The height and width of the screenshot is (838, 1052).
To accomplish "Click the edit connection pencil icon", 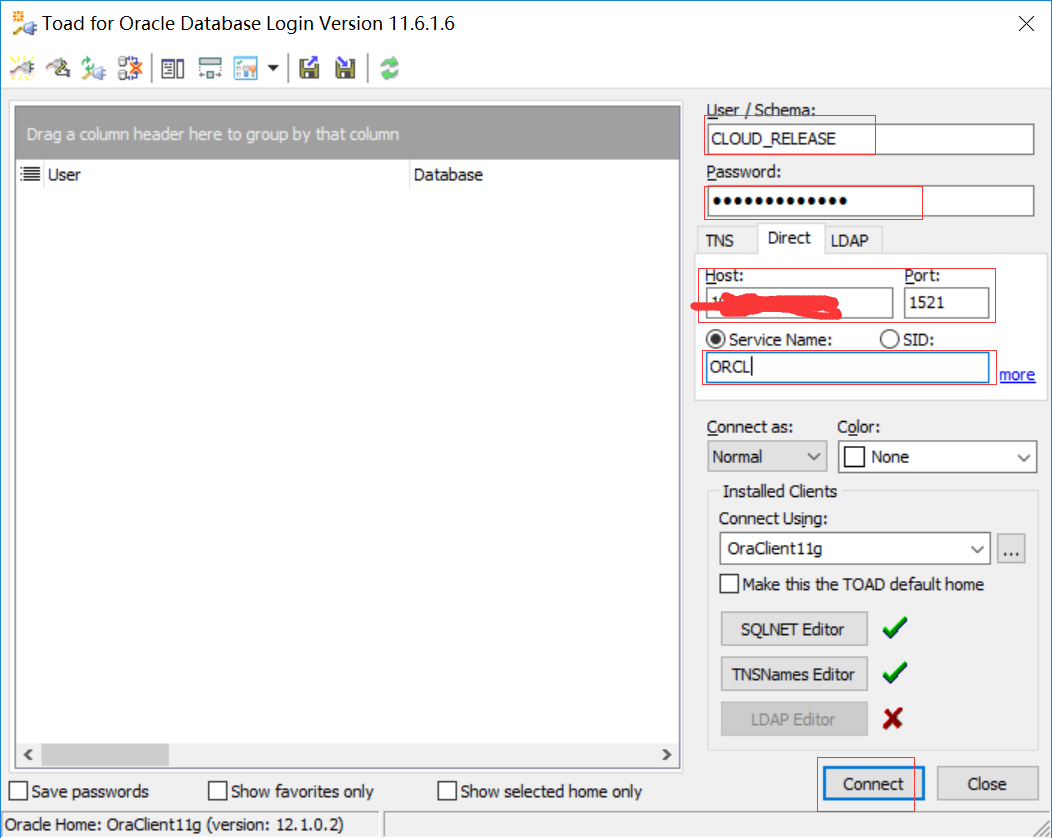I will click(x=58, y=68).
